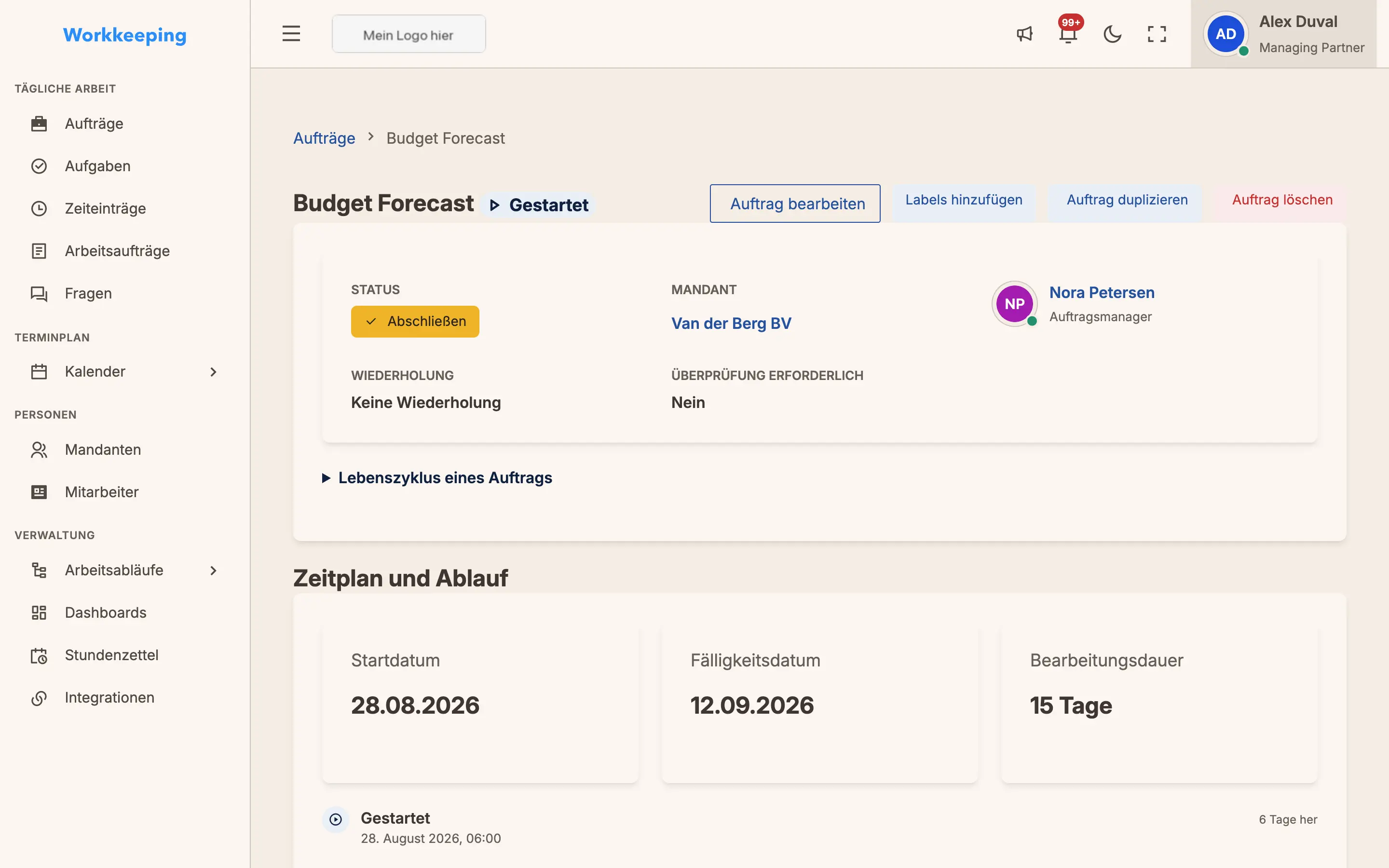Go to Aufgaben in sidebar
Viewport: 1389px width, 868px height.
tap(97, 166)
